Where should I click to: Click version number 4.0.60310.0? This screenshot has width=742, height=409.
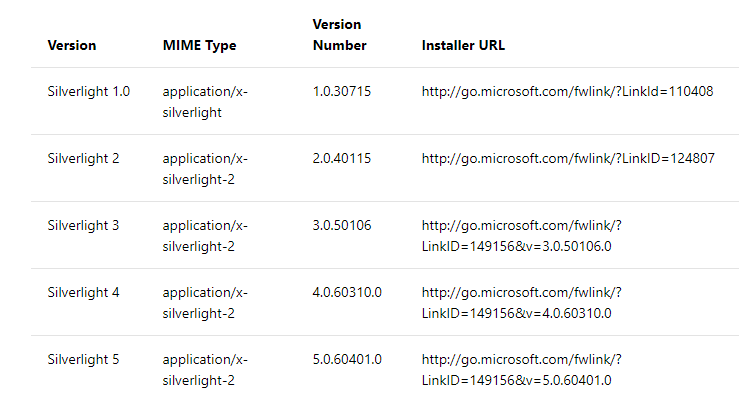click(x=347, y=292)
